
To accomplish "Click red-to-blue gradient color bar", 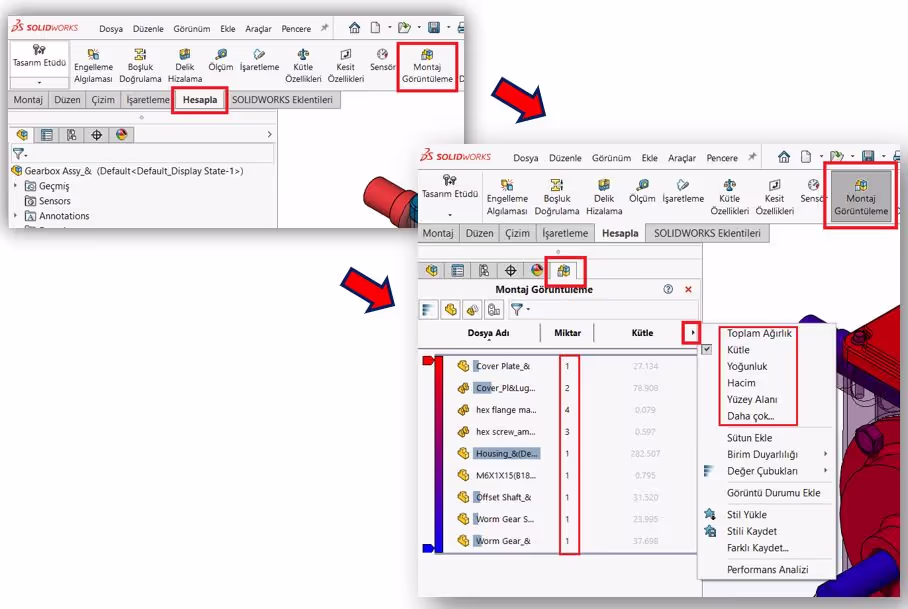I will click(x=438, y=454).
